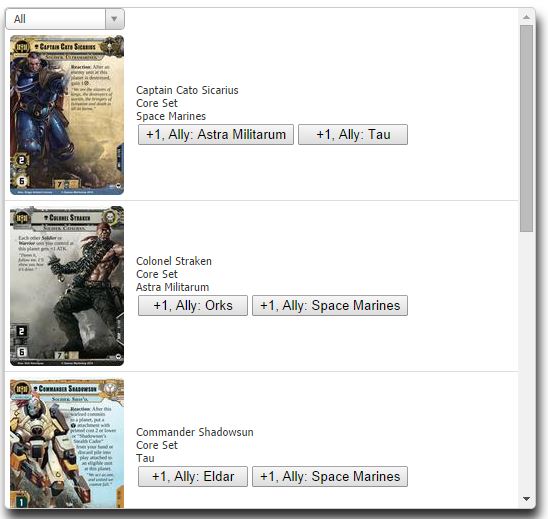
Task: Select the Captain Cato Sicarius card image
Action: click(x=67, y=115)
